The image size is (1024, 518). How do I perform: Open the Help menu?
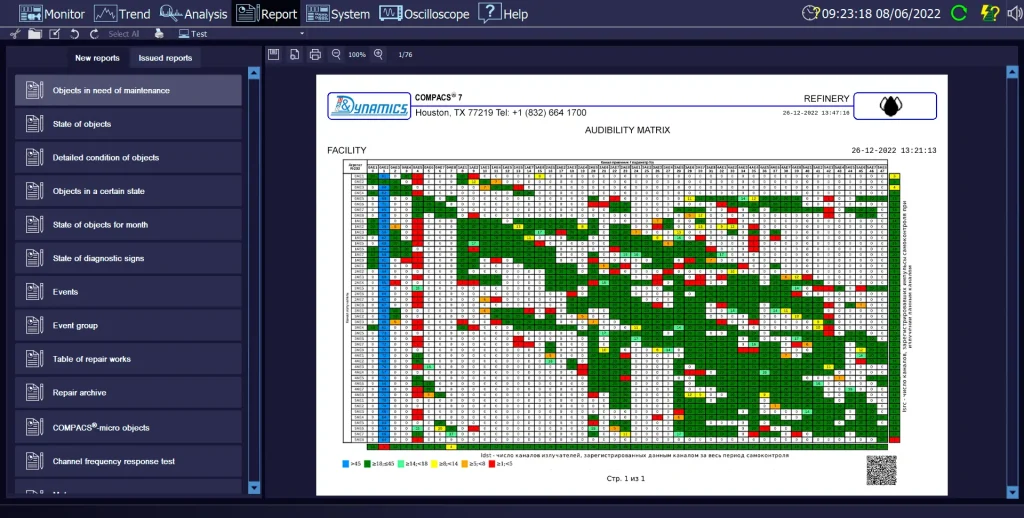coord(503,13)
